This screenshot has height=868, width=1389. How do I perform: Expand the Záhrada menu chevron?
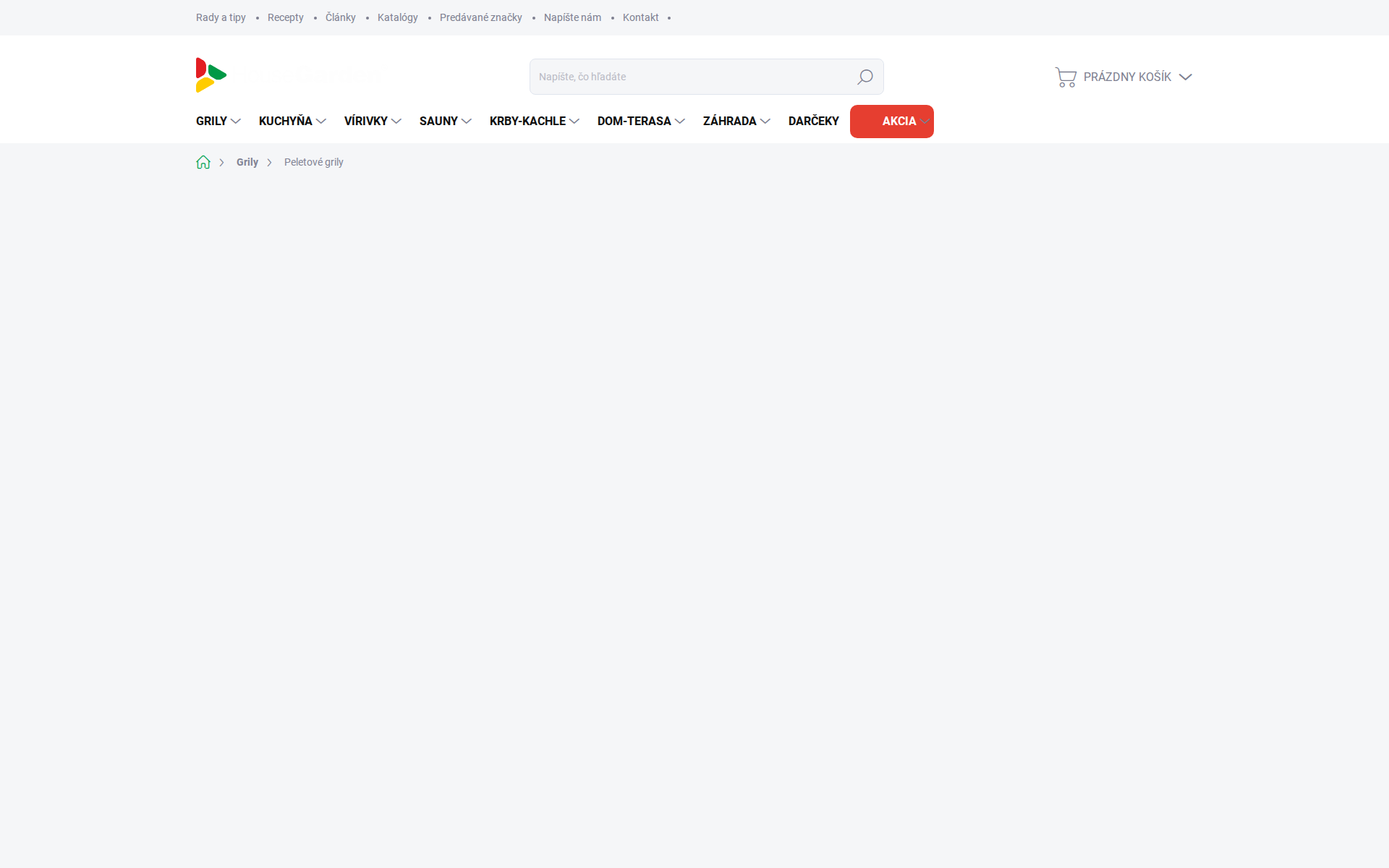point(765,122)
